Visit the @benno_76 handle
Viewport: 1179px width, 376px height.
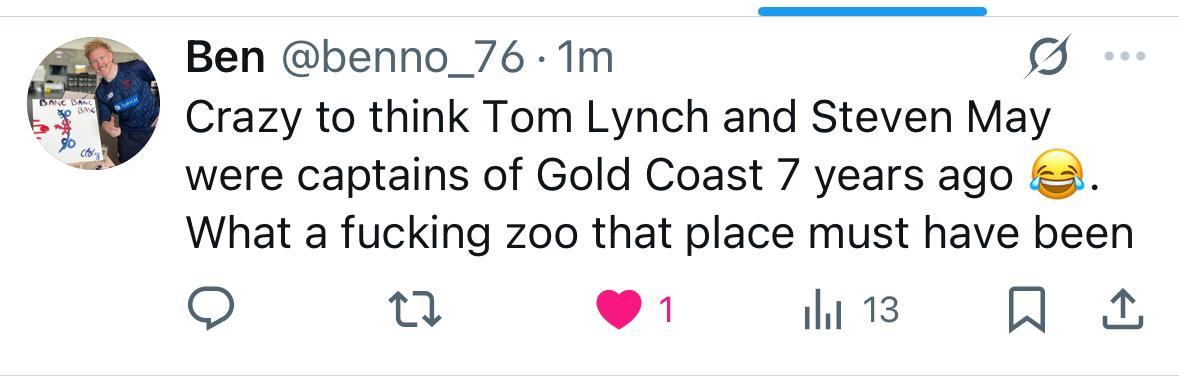pyautogui.click(x=402, y=59)
